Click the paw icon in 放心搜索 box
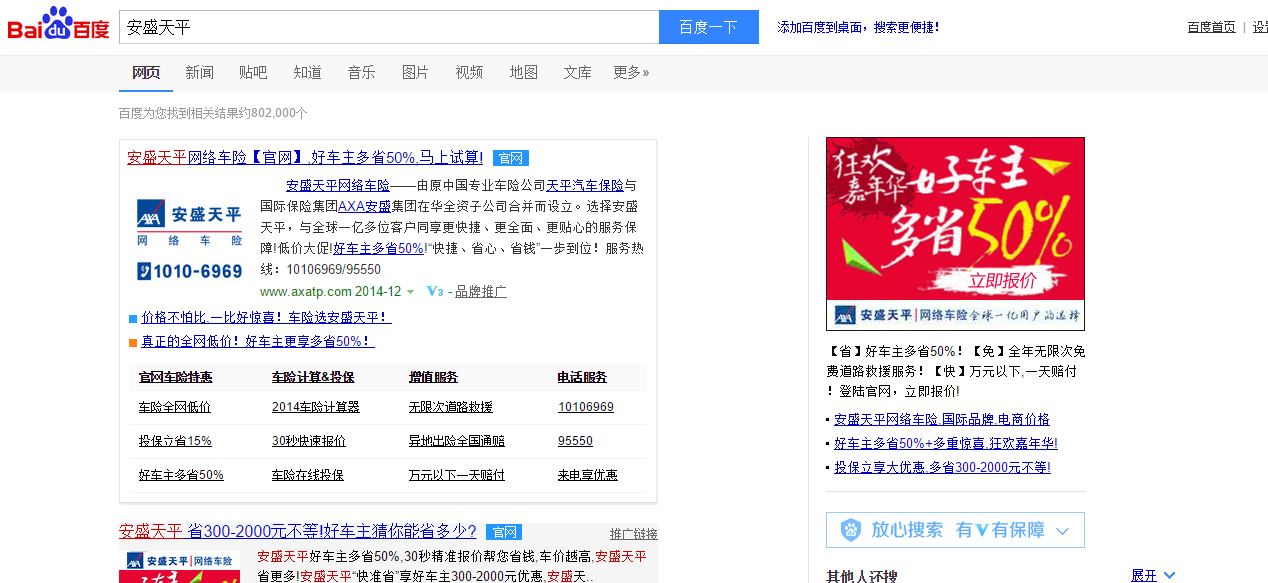1268x583 pixels. click(x=851, y=530)
